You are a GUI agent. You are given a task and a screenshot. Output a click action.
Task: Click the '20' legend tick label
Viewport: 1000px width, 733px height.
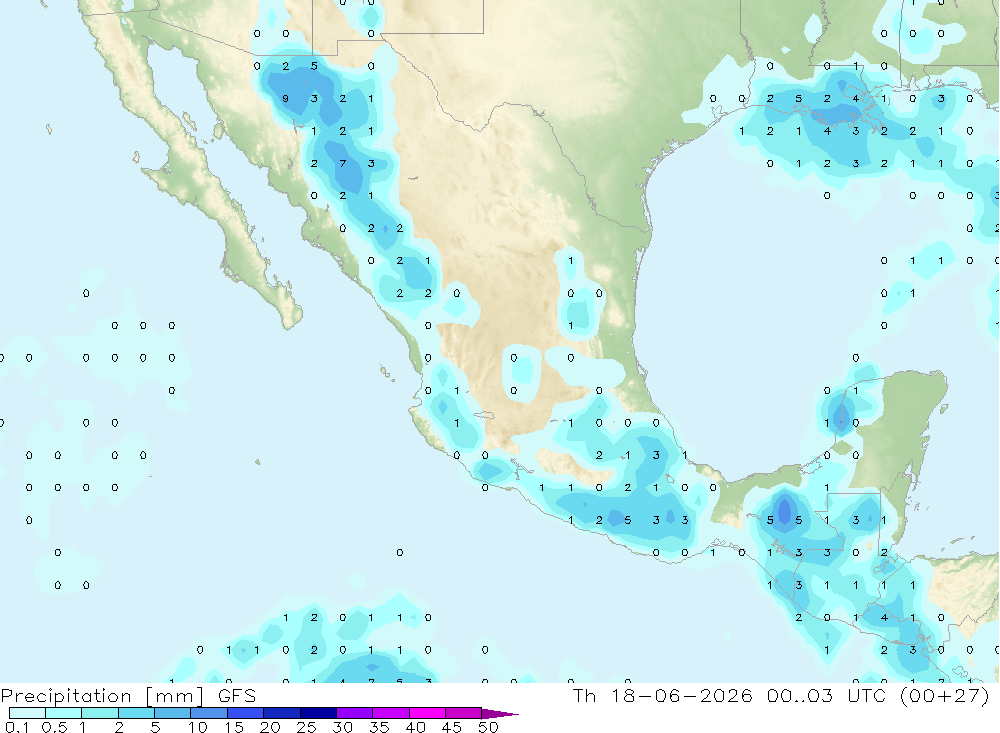tap(270, 727)
